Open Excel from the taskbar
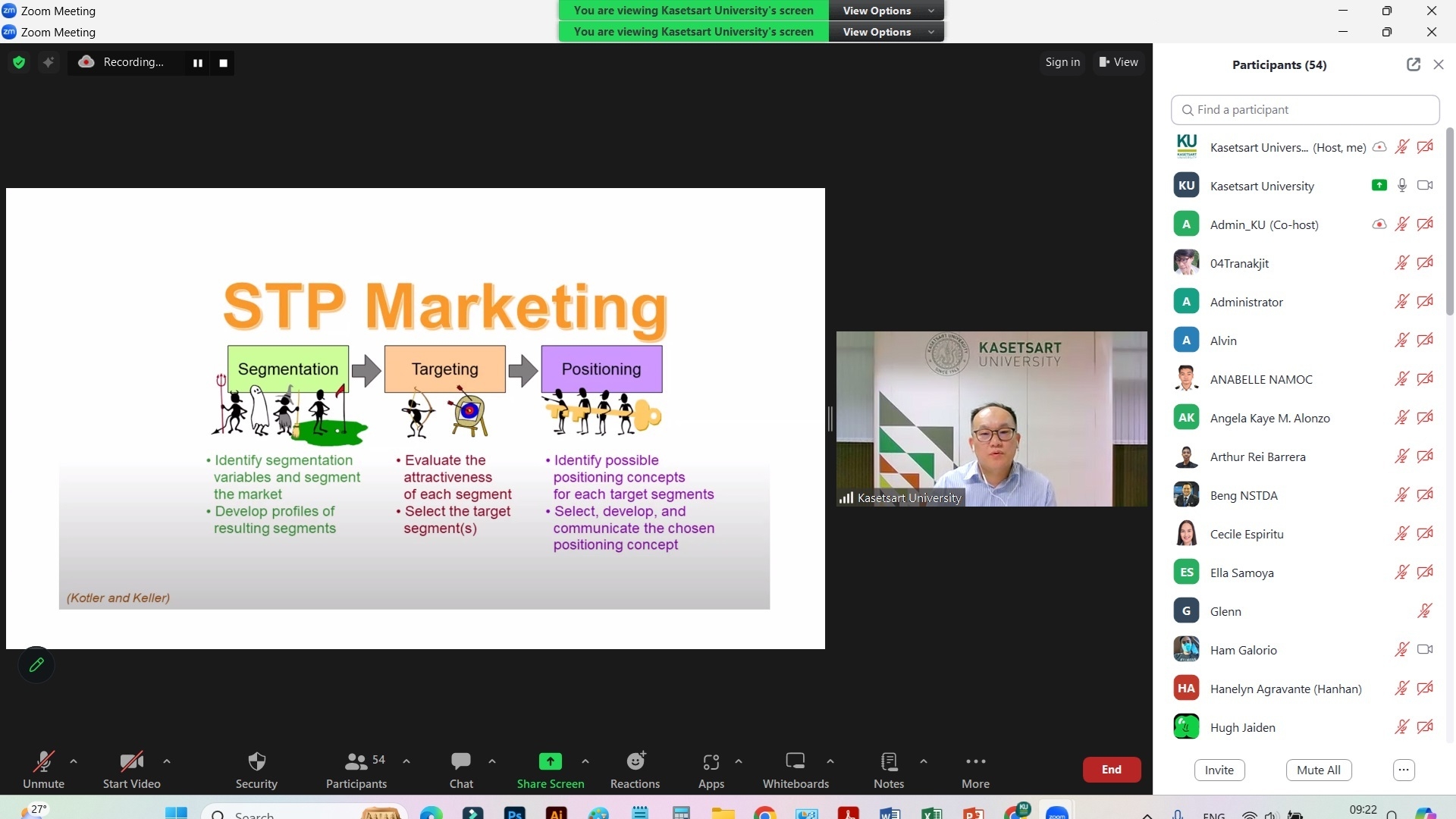1456x819 pixels. pos(931,814)
